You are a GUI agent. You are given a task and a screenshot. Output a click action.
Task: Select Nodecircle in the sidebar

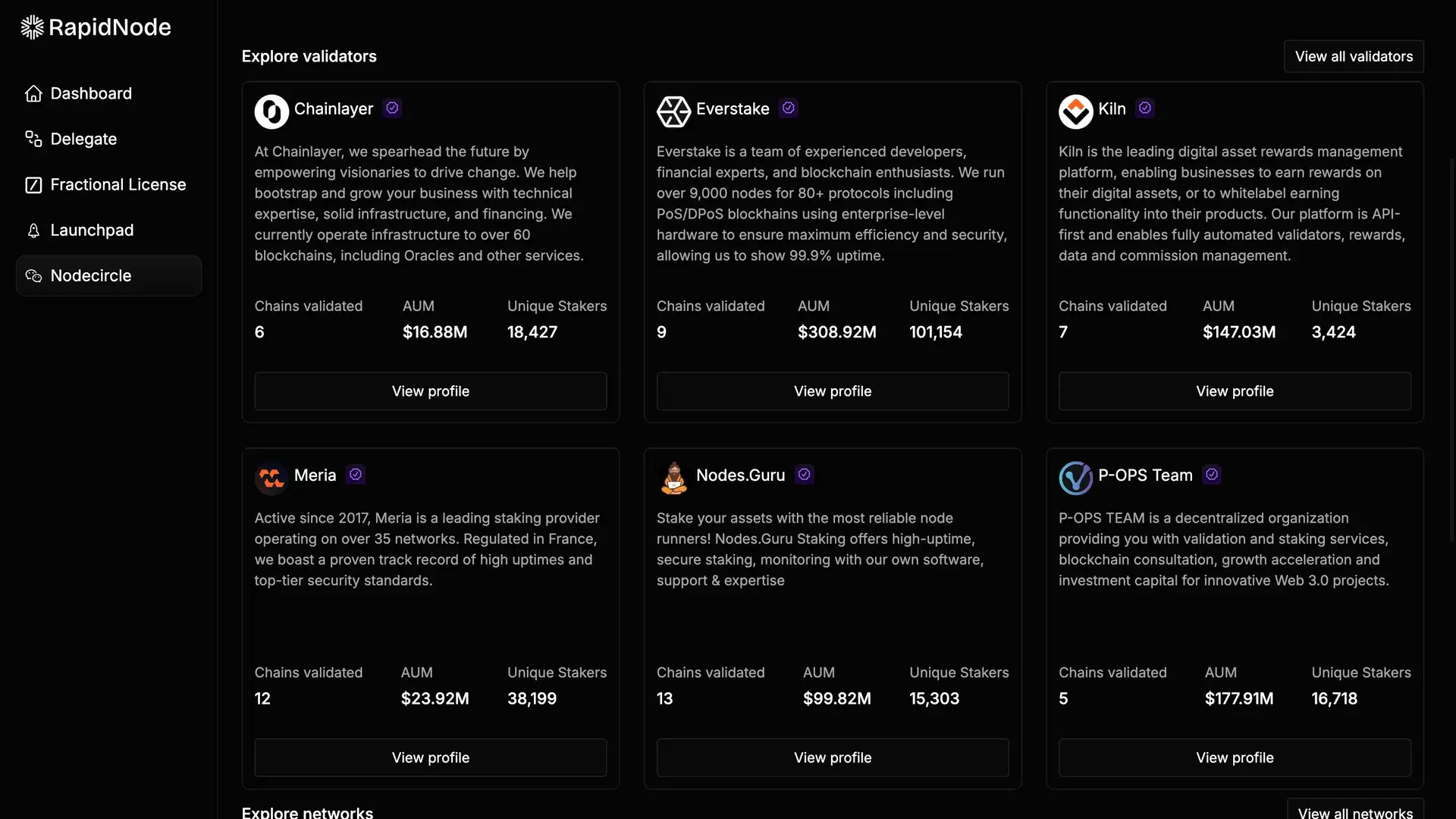click(x=90, y=275)
